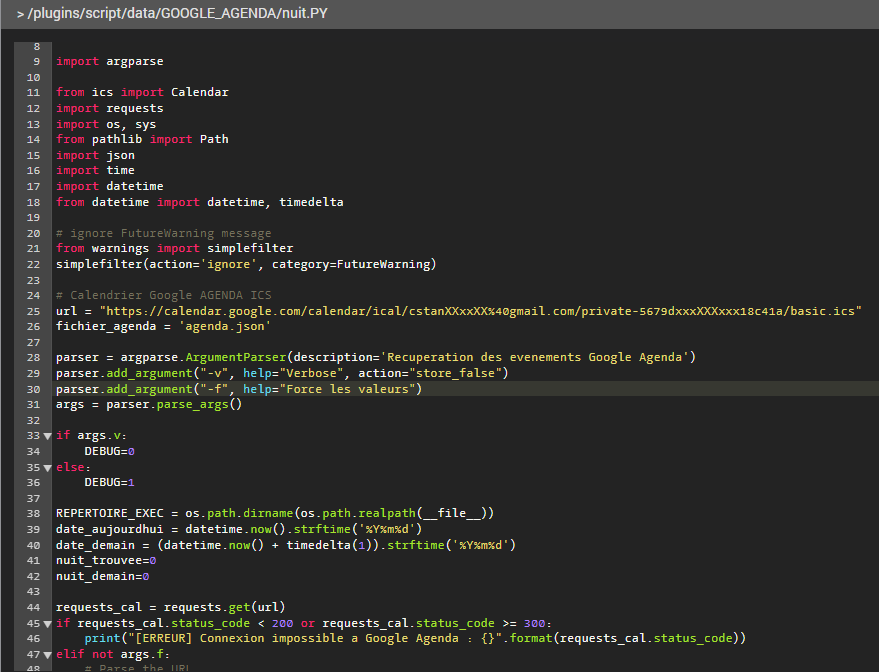Click the 'Force les valeurs' help string

click(348, 389)
